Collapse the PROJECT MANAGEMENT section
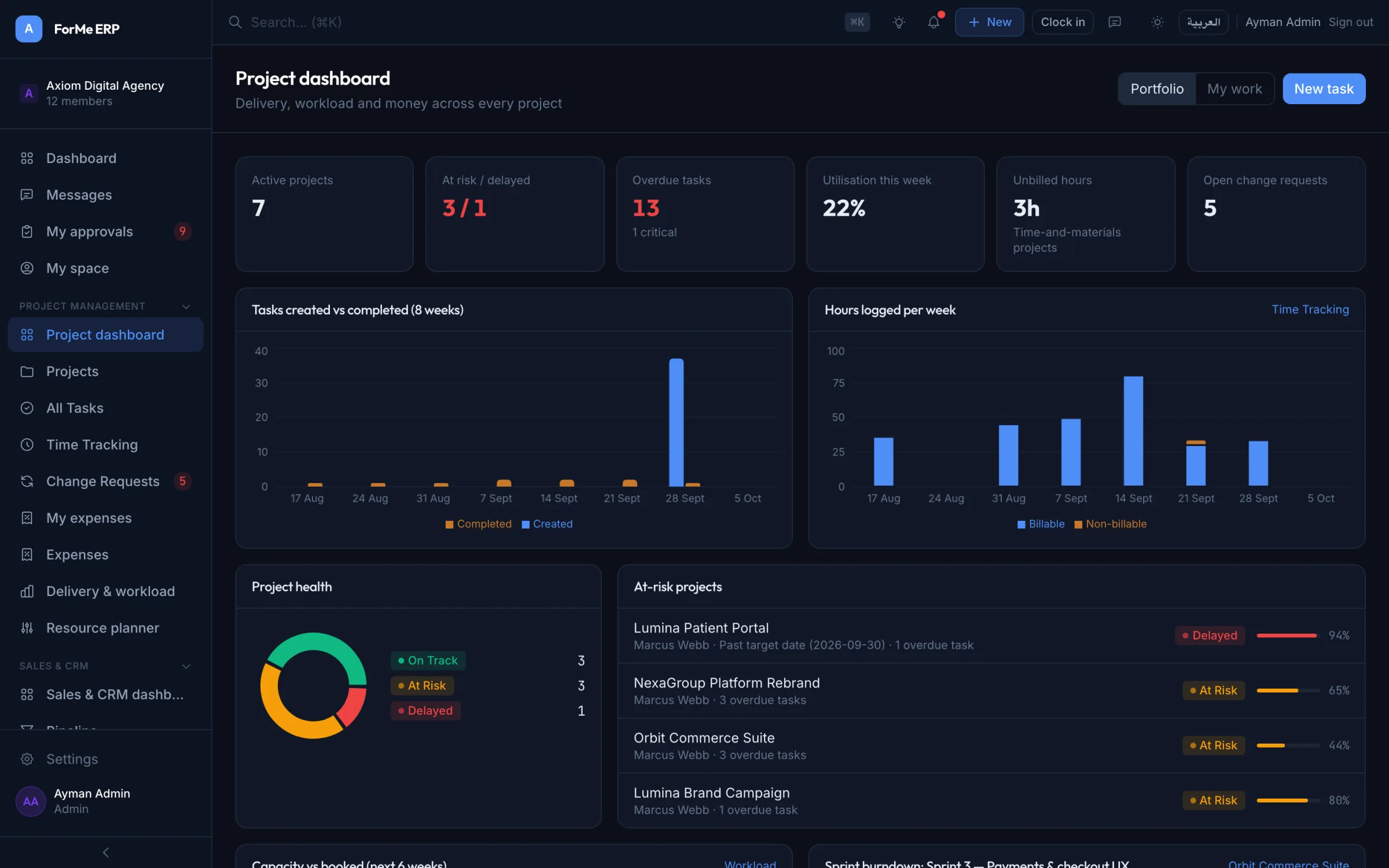The image size is (1389, 868). coord(186,306)
